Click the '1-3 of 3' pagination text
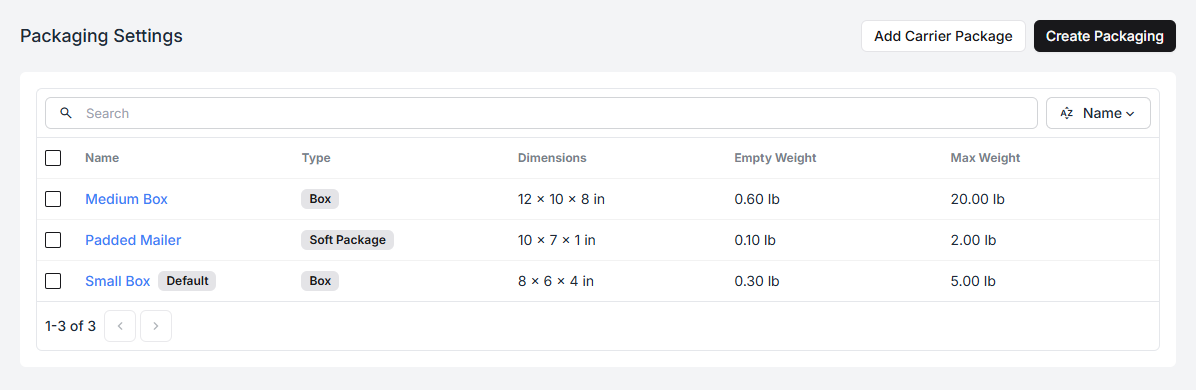Image resolution: width=1196 pixels, height=390 pixels. (70, 326)
